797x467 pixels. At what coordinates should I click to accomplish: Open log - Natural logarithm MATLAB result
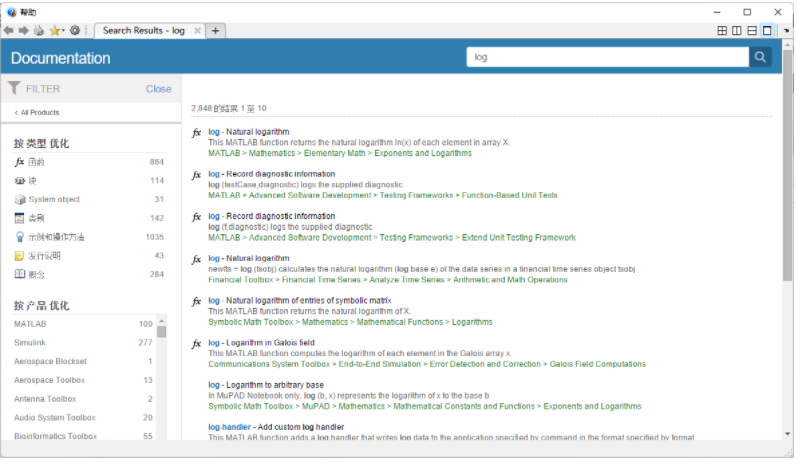tap(249, 132)
